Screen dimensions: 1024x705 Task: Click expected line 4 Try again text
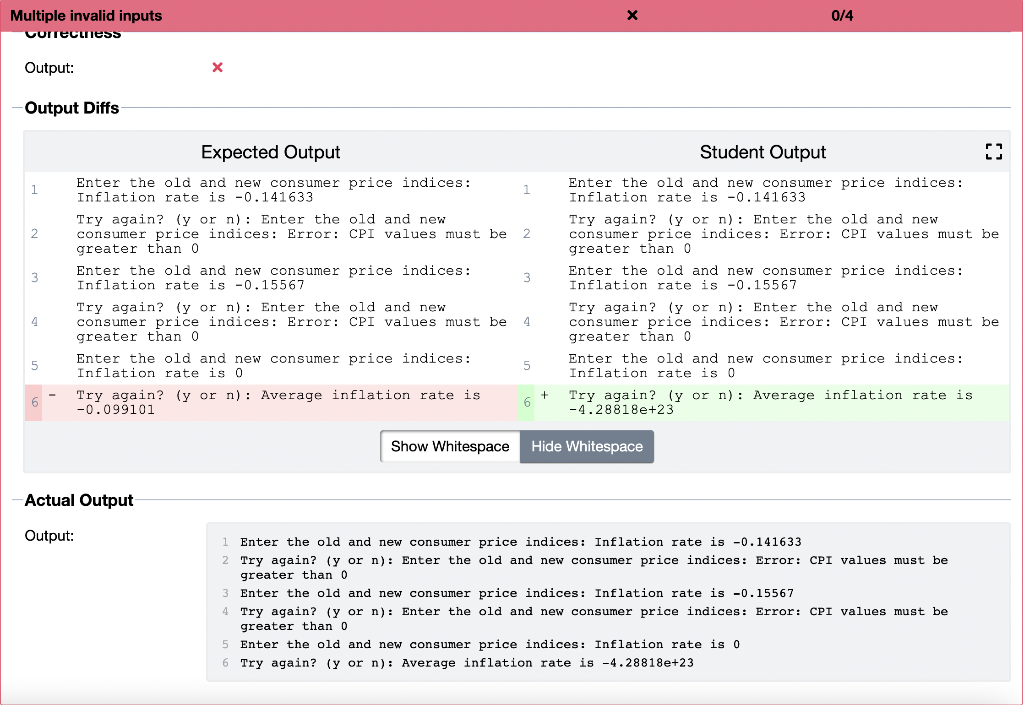tap(291, 322)
